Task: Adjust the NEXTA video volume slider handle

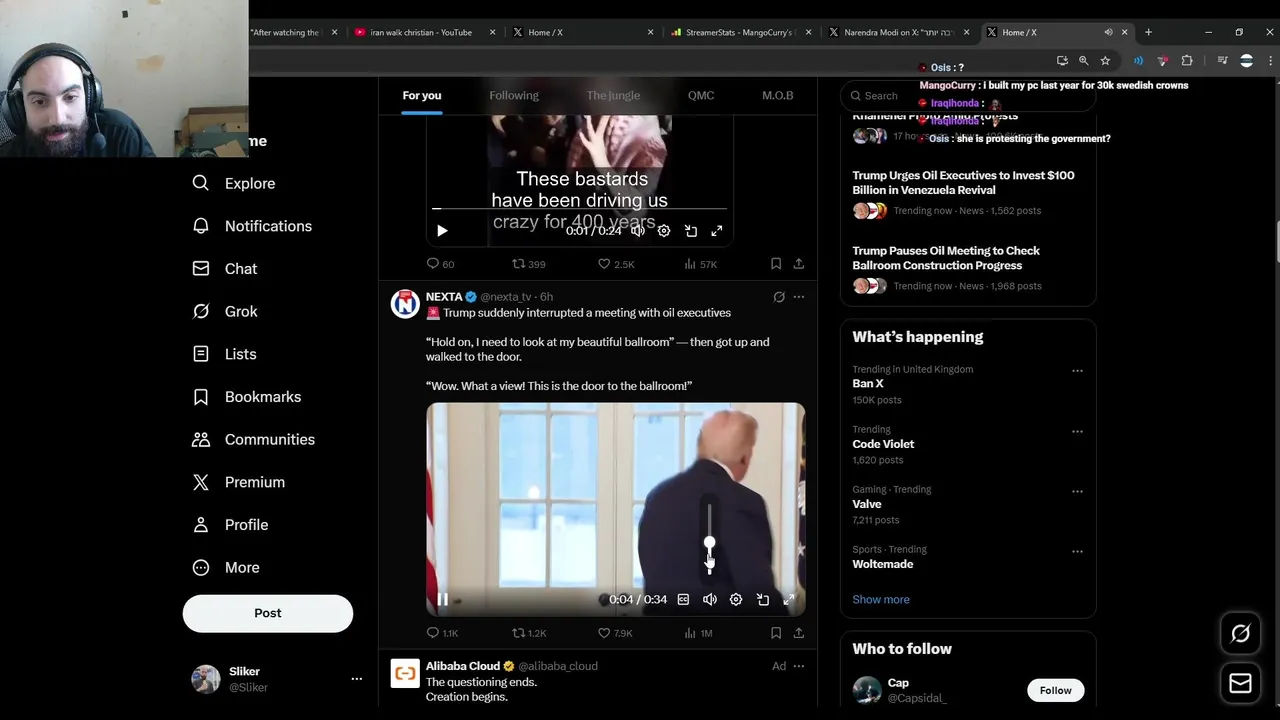Action: tap(709, 543)
